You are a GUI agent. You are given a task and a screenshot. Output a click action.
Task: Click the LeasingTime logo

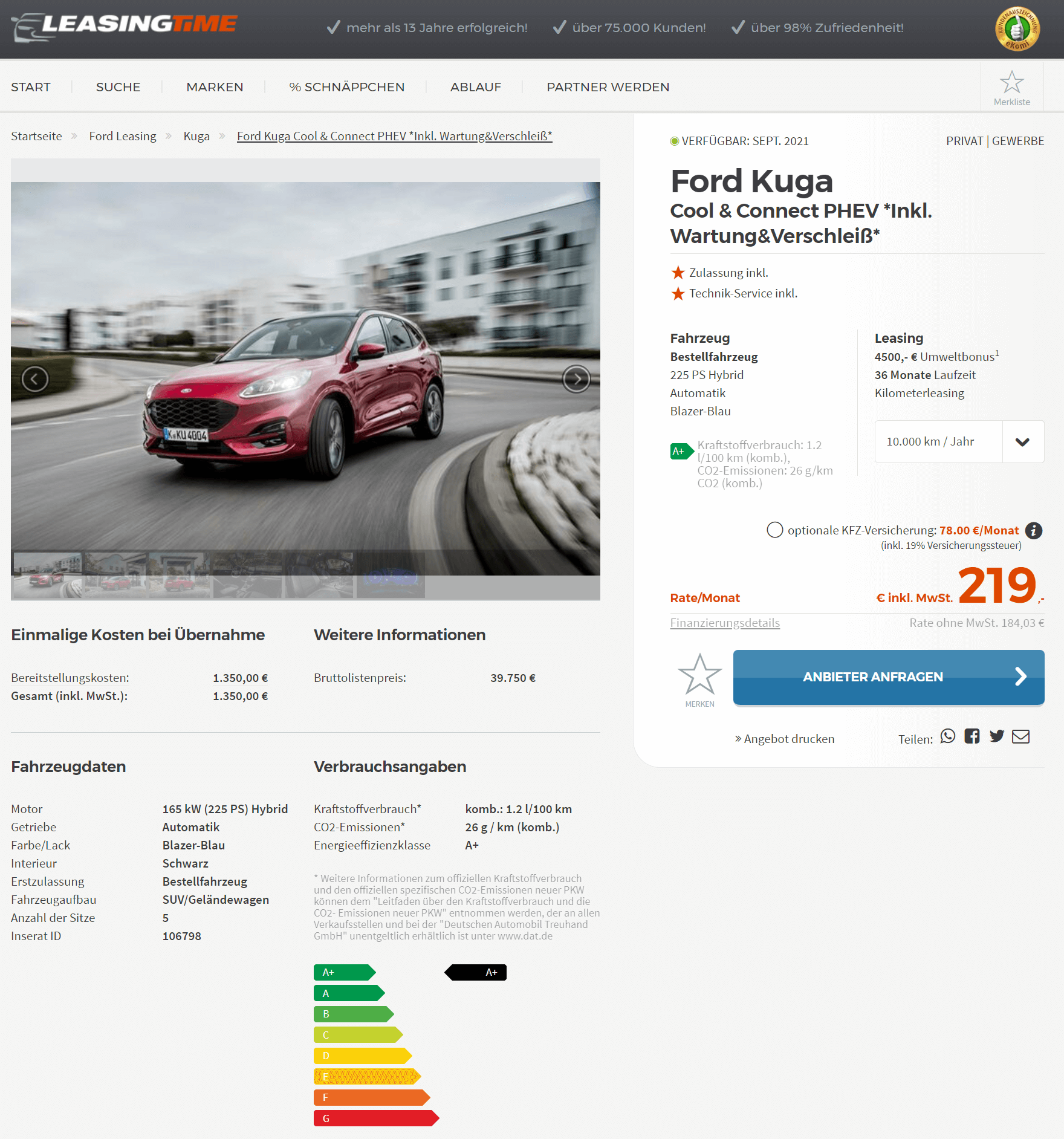(124, 27)
